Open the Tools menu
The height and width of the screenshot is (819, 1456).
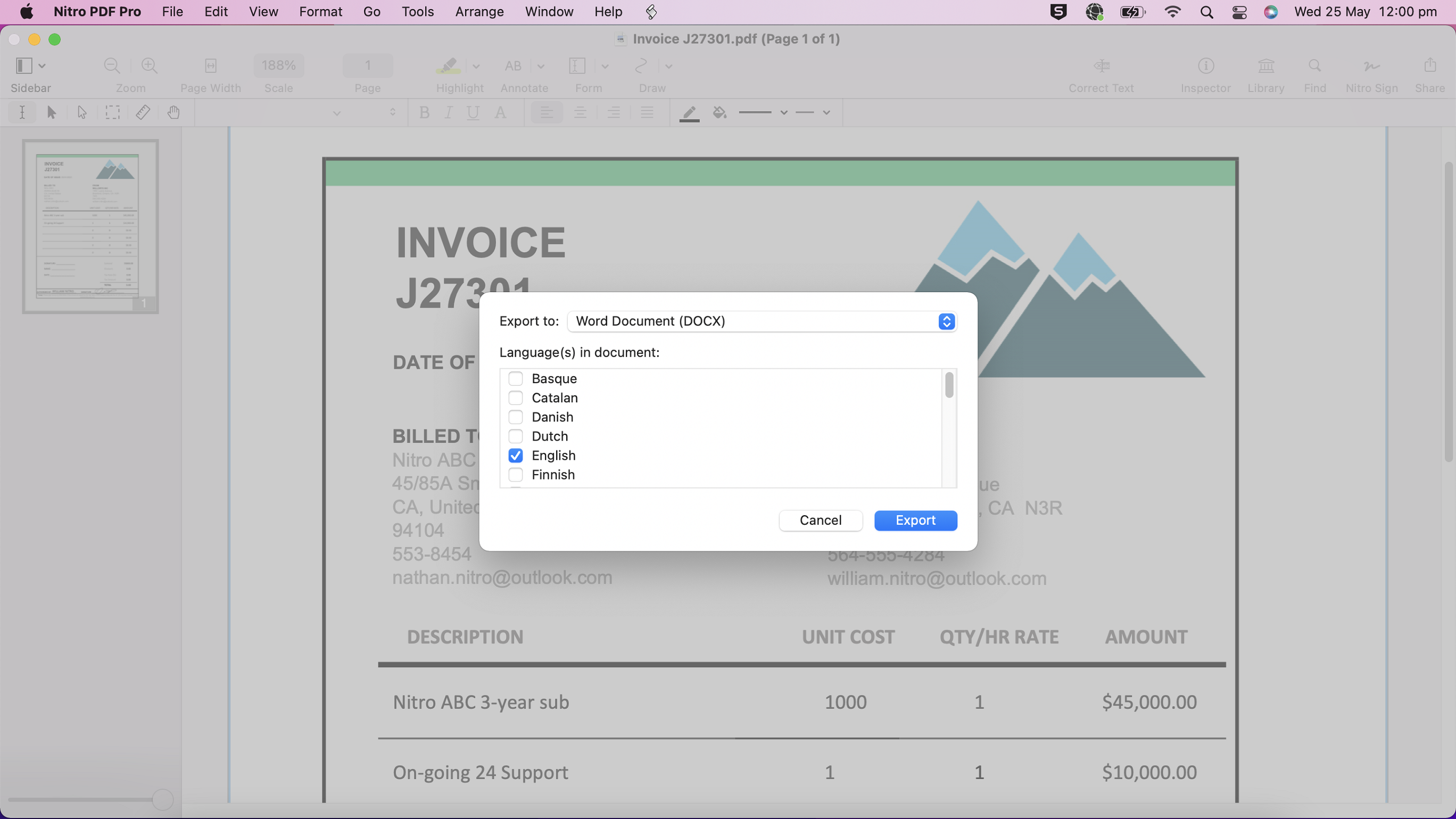coord(417,12)
